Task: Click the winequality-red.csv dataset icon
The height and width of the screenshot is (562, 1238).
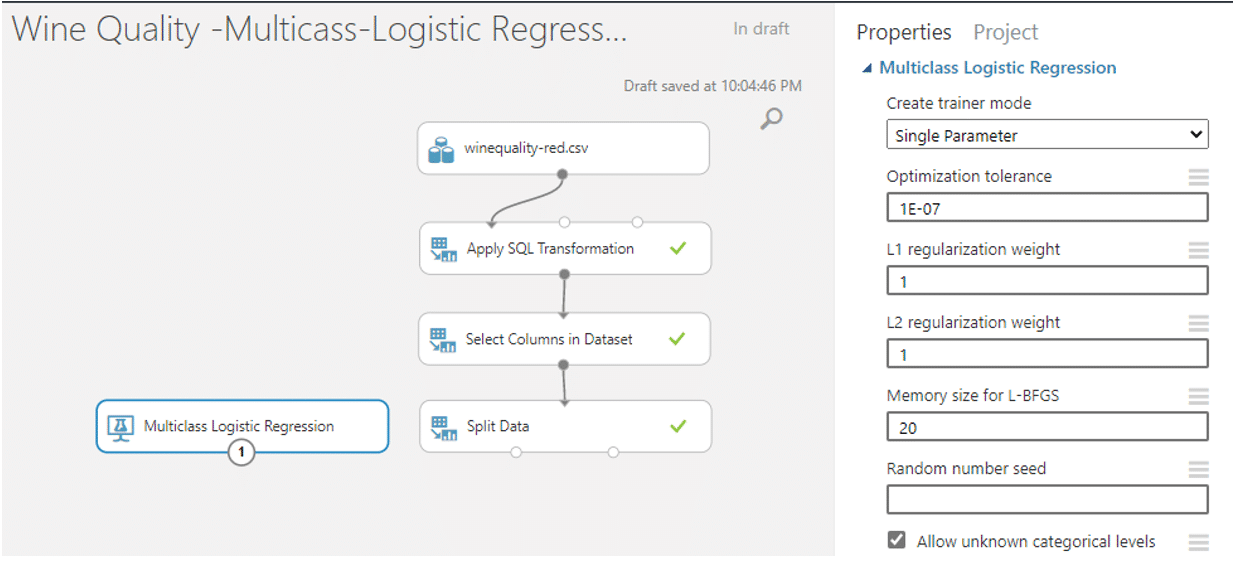Action: click(441, 151)
